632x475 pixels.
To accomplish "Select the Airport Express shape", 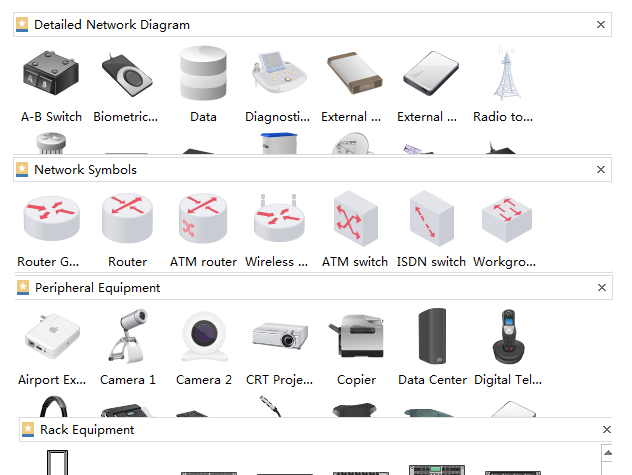I will pos(52,336).
